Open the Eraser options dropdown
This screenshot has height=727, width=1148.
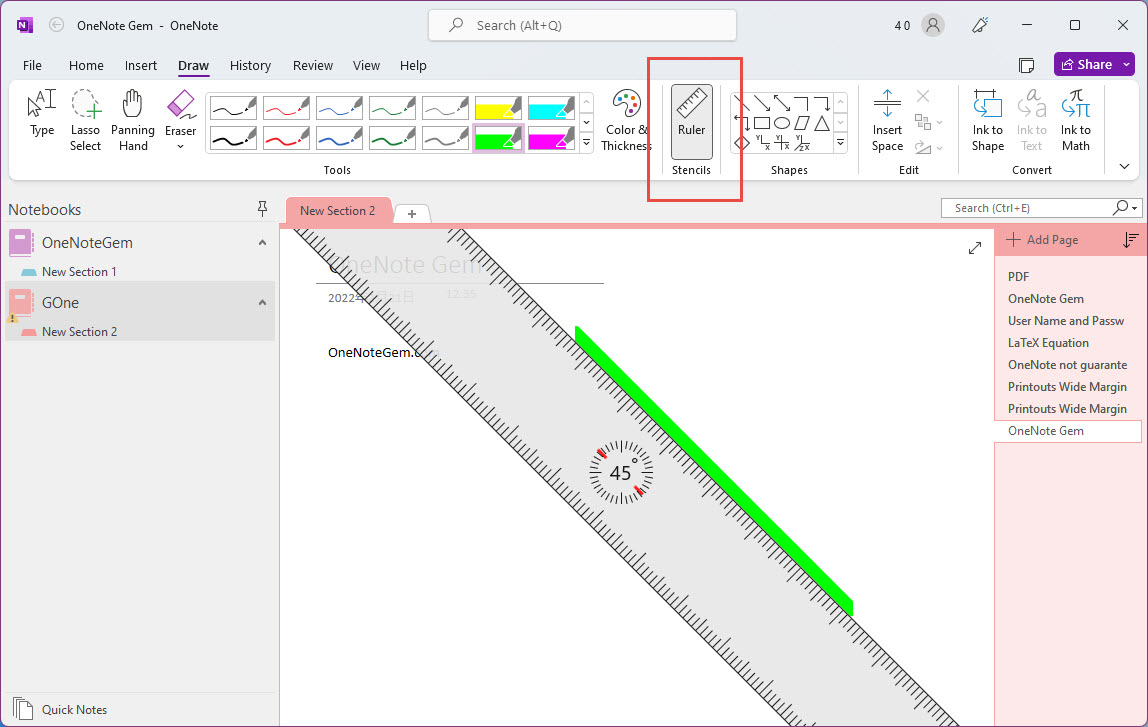pyautogui.click(x=181, y=147)
